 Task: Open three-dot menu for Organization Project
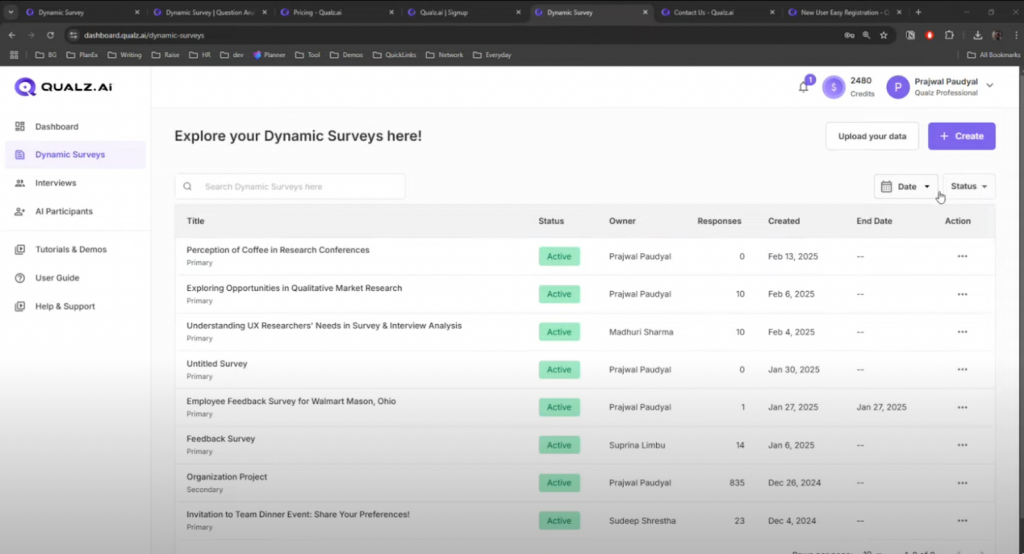pos(962,483)
